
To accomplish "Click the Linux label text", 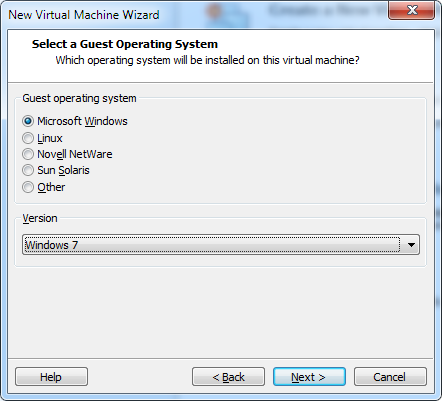I will [50, 138].
